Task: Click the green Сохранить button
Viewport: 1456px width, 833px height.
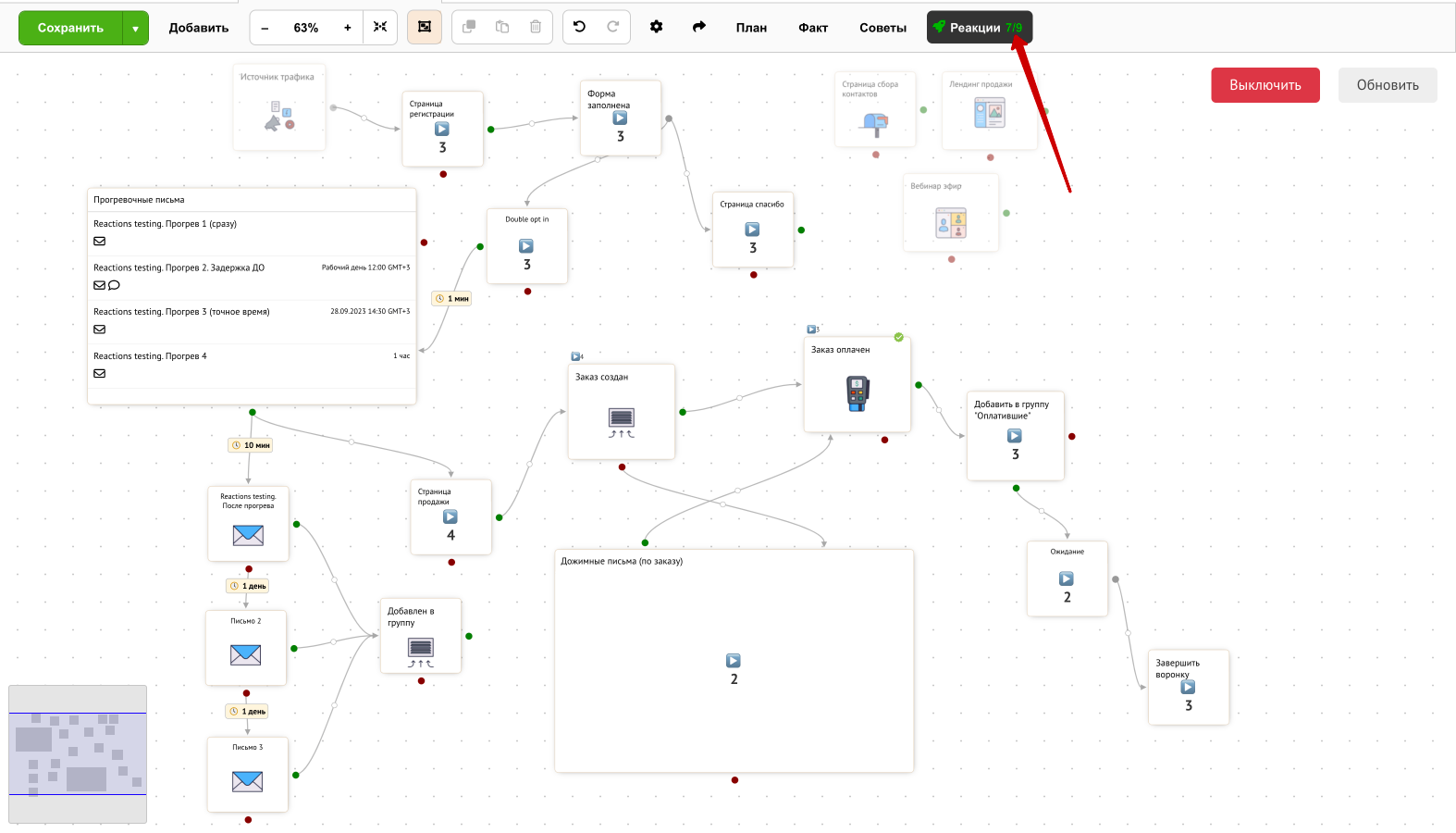Action: click(x=70, y=28)
